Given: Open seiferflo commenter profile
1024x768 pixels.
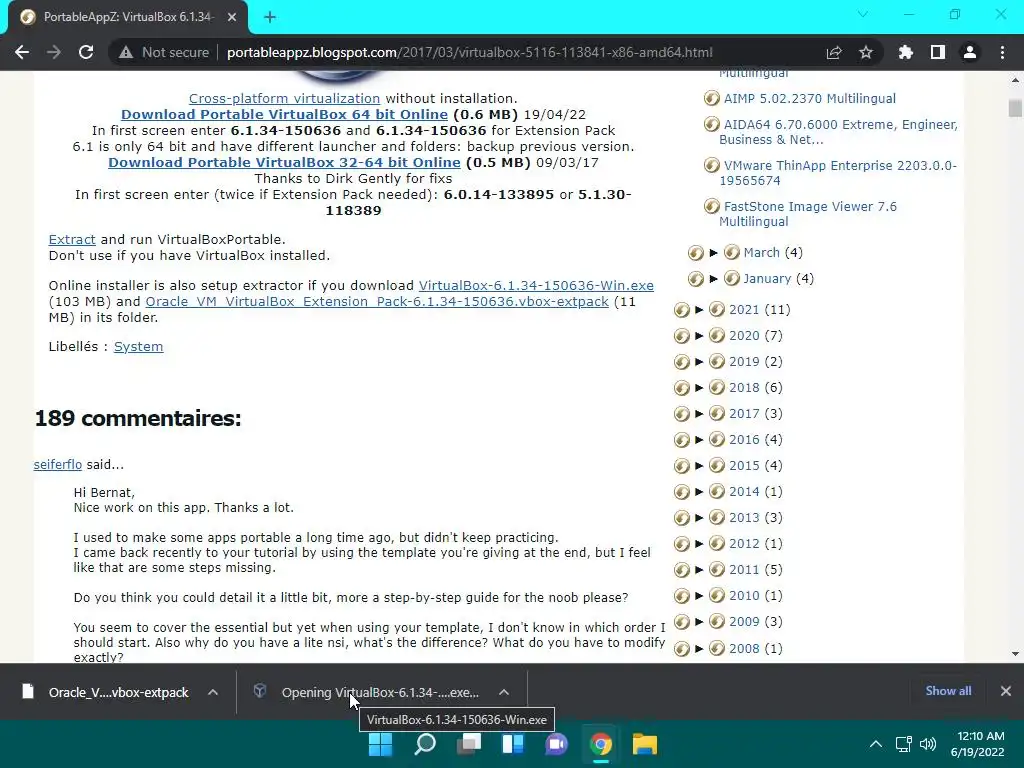Looking at the screenshot, I should [x=57, y=465].
